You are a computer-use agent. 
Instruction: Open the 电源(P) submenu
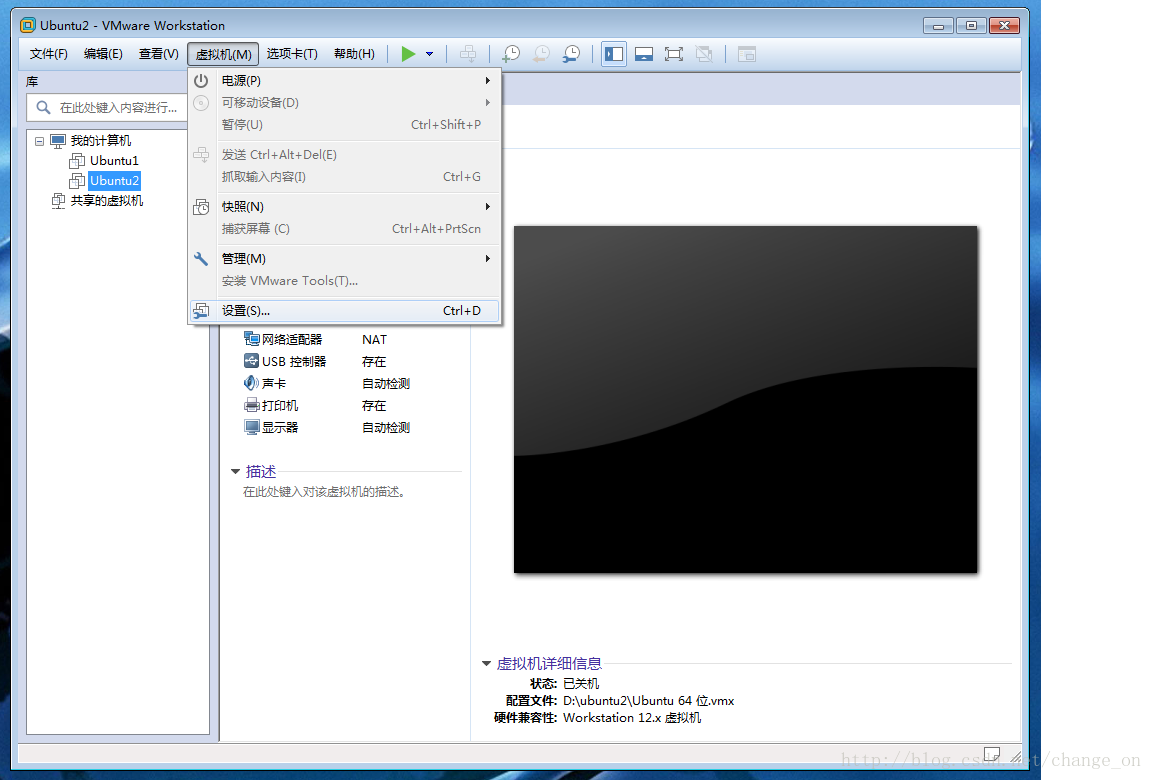coord(345,81)
